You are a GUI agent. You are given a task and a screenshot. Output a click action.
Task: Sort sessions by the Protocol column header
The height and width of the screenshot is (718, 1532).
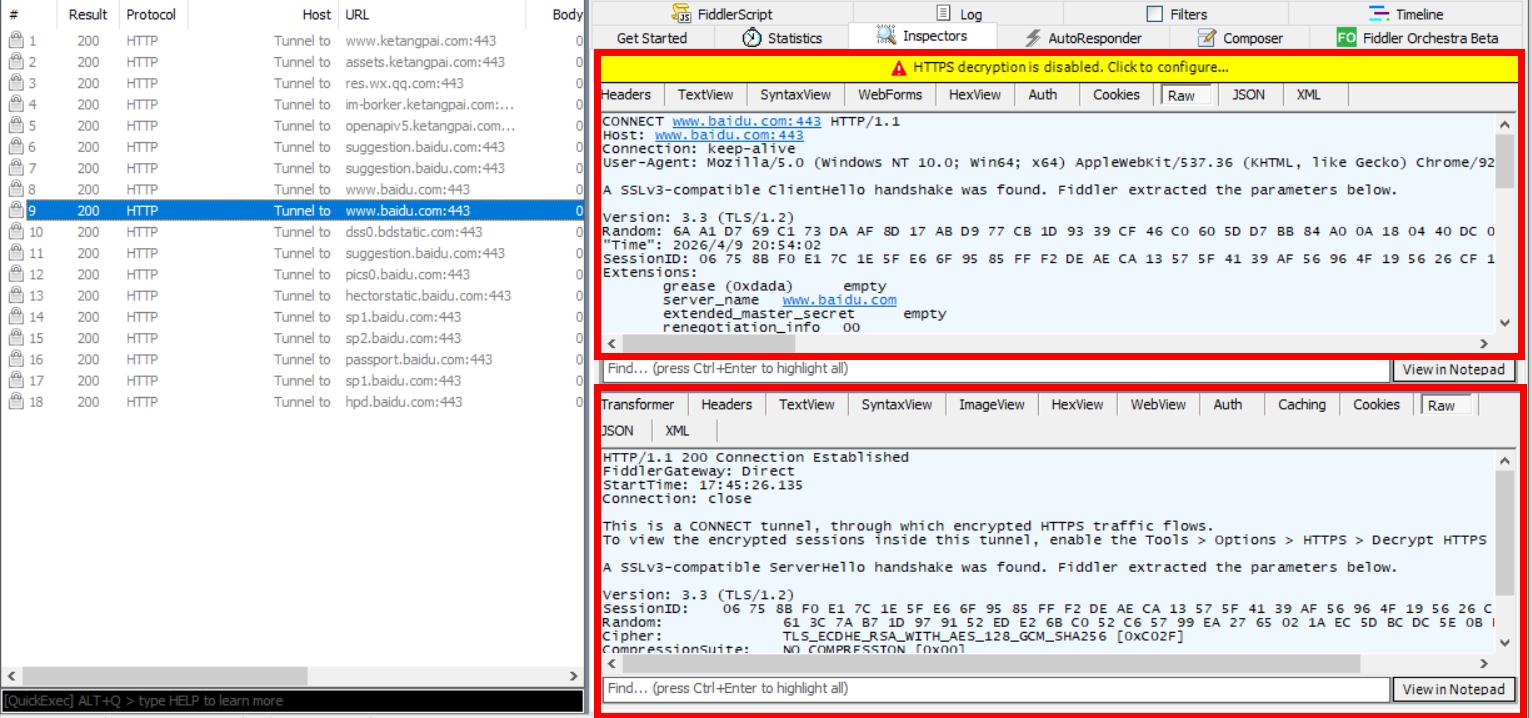[151, 15]
